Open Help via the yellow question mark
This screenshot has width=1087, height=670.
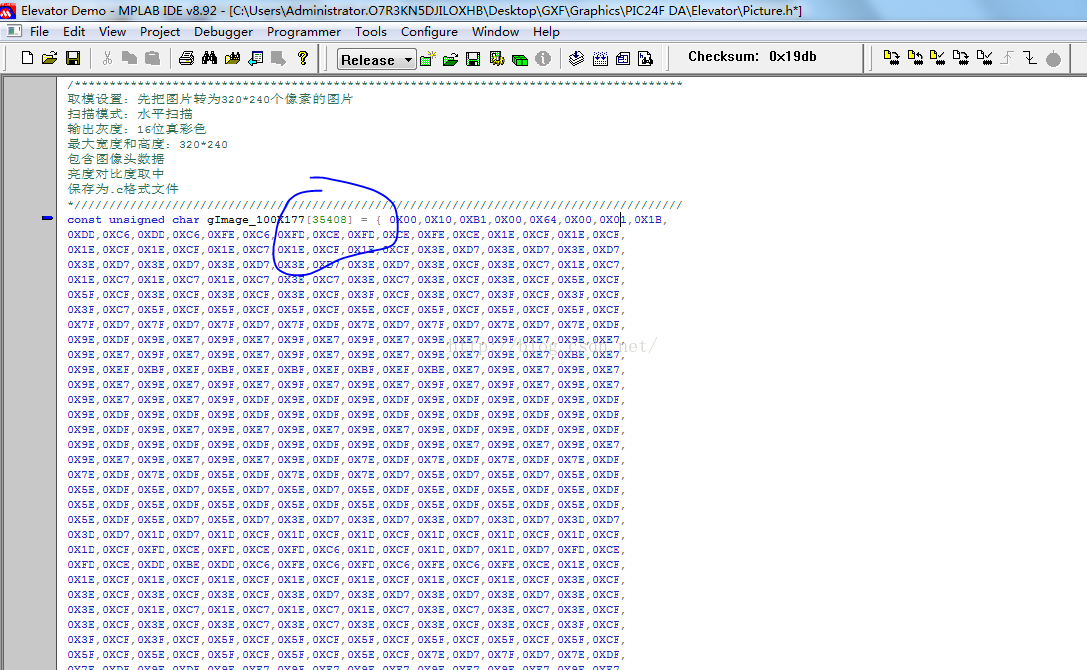click(303, 58)
